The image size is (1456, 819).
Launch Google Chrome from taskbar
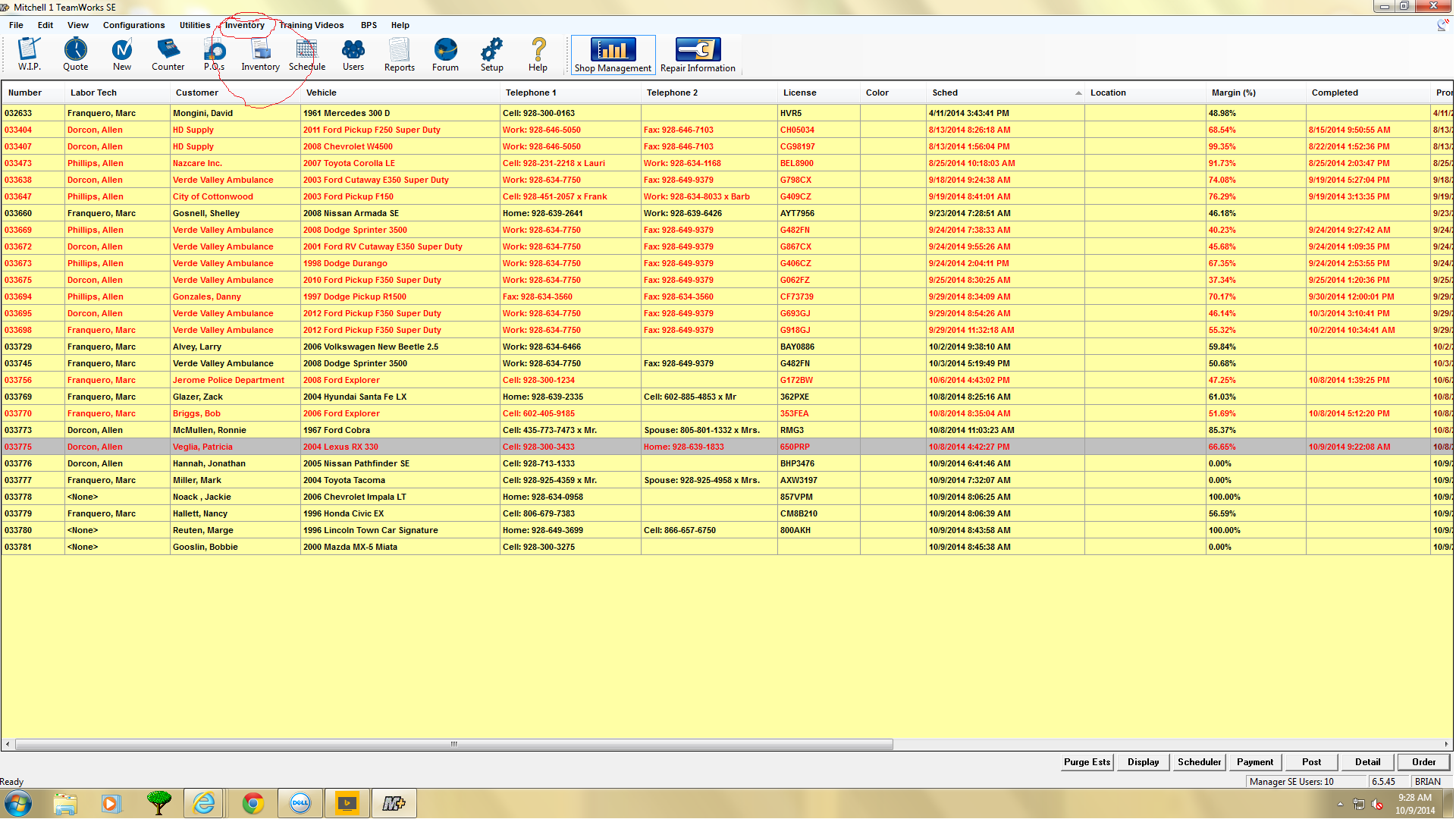click(x=253, y=803)
